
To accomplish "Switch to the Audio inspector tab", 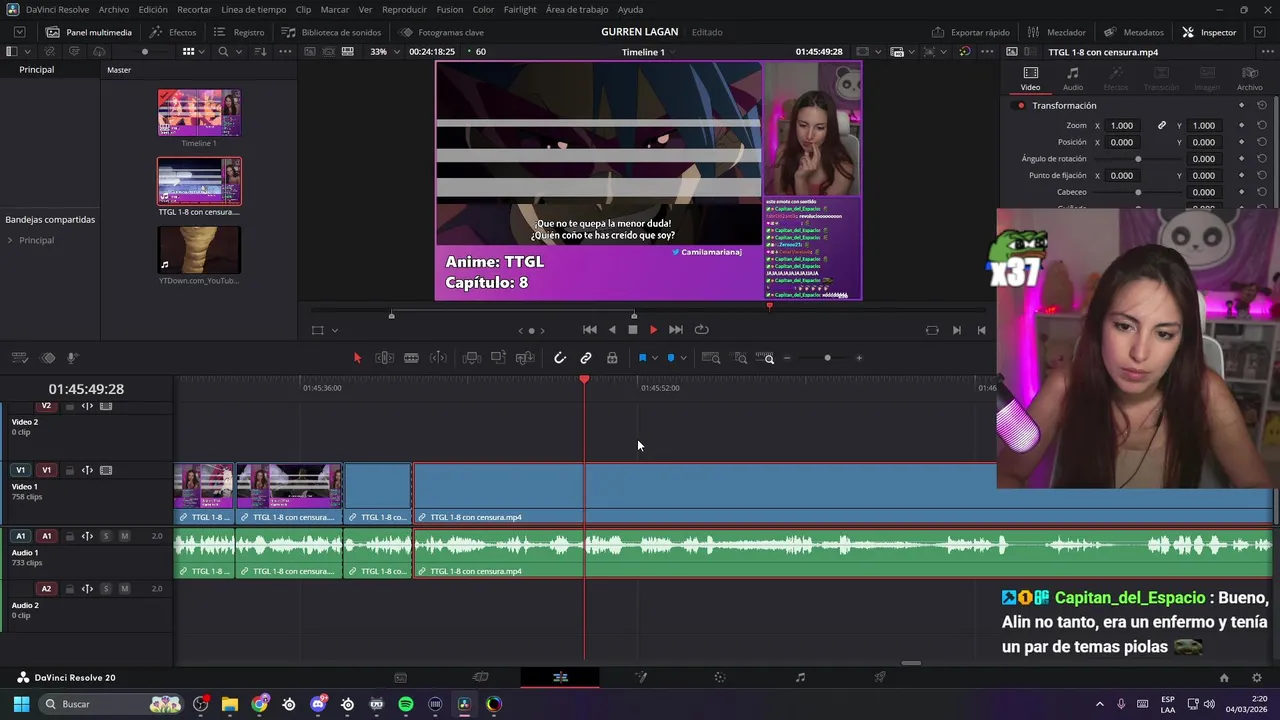I will (x=1072, y=79).
